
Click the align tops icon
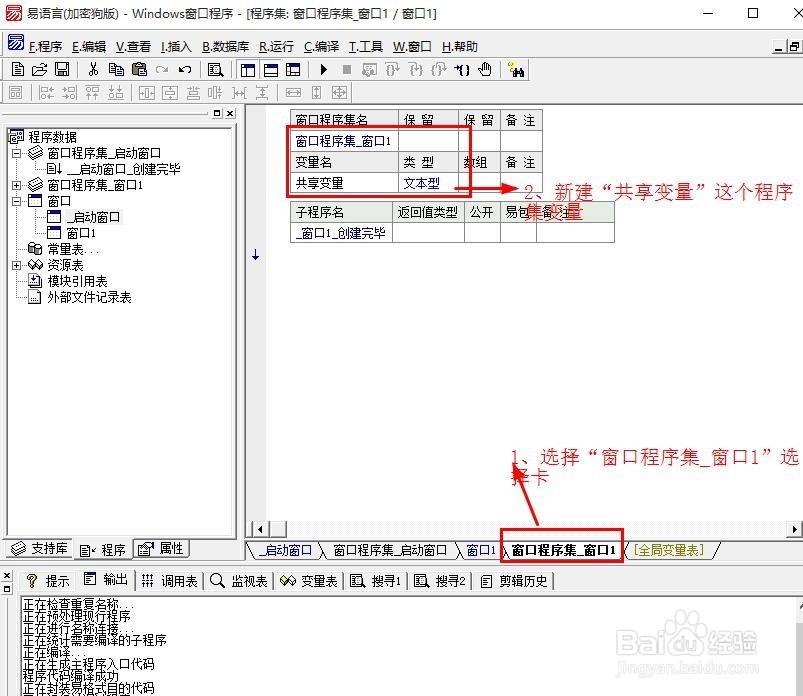pos(93,93)
